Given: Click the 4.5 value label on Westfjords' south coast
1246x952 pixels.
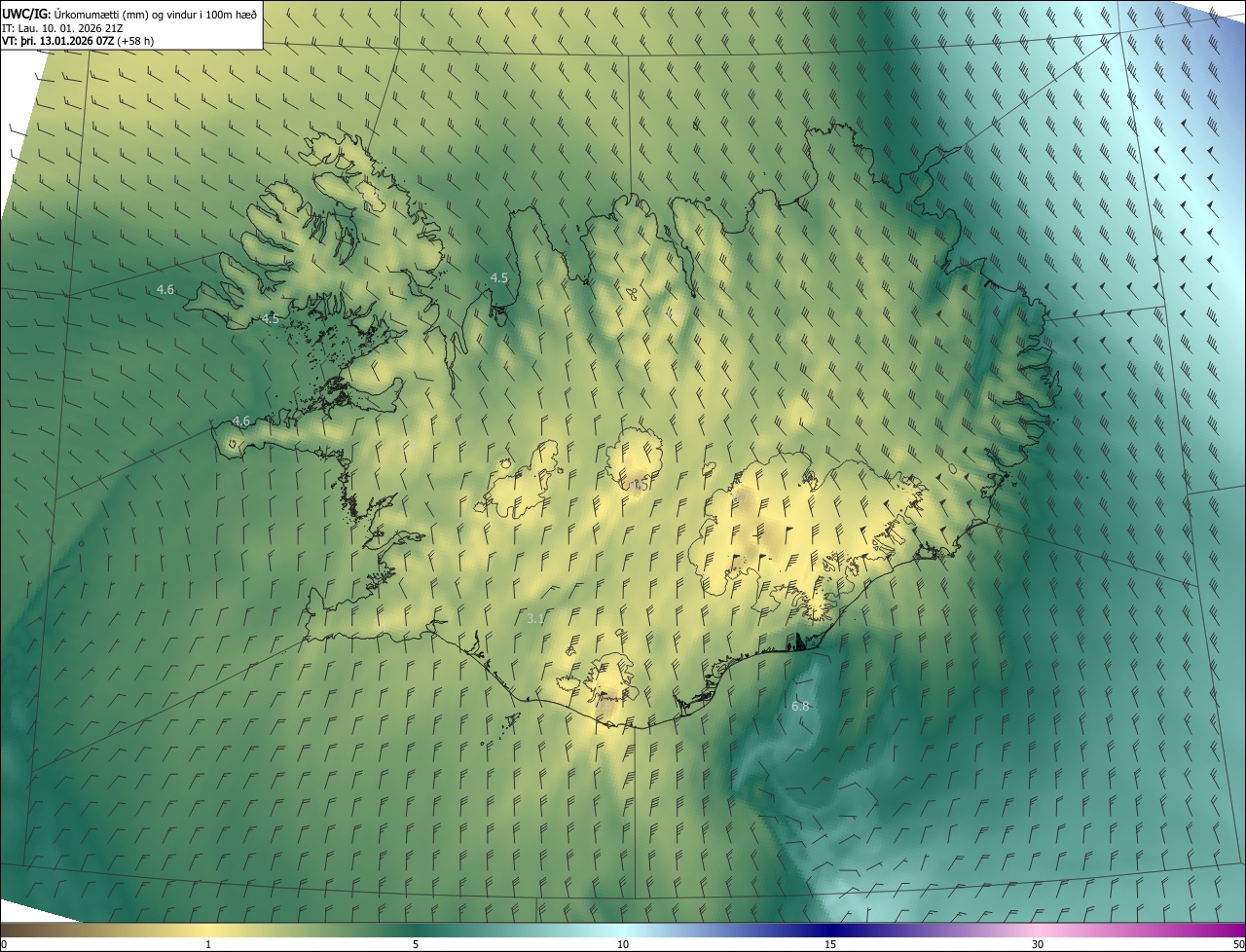Looking at the screenshot, I should (x=271, y=318).
